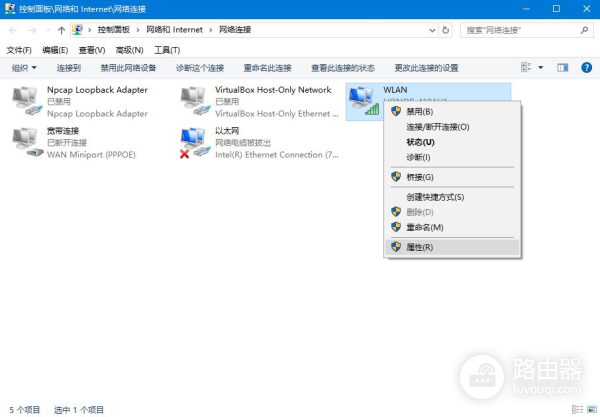Viewport: 600px width, 417px height.
Task: Maximize the network connections window
Action: 556,9
